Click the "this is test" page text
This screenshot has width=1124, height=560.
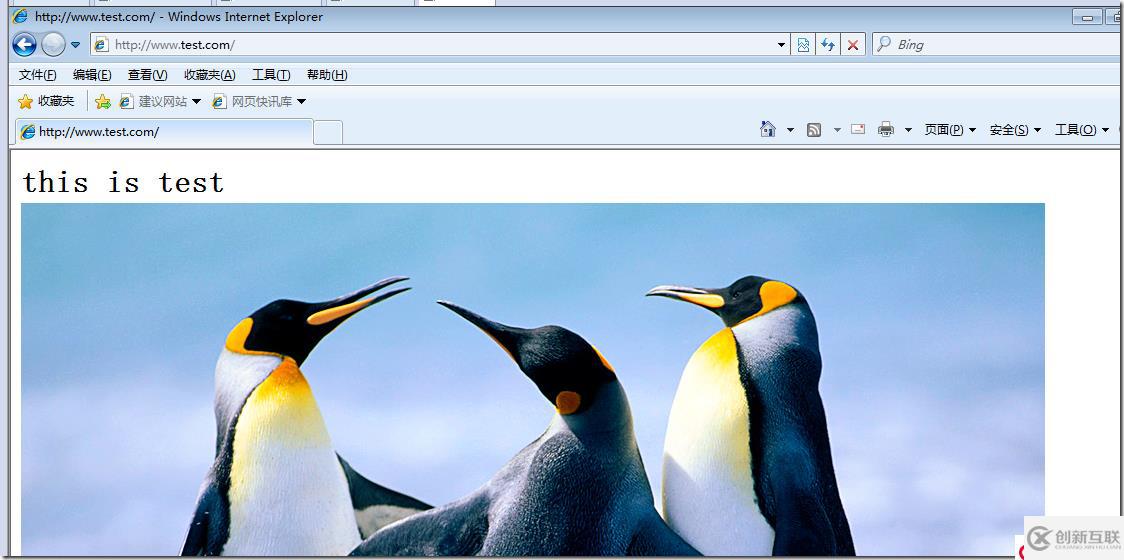tap(123, 182)
